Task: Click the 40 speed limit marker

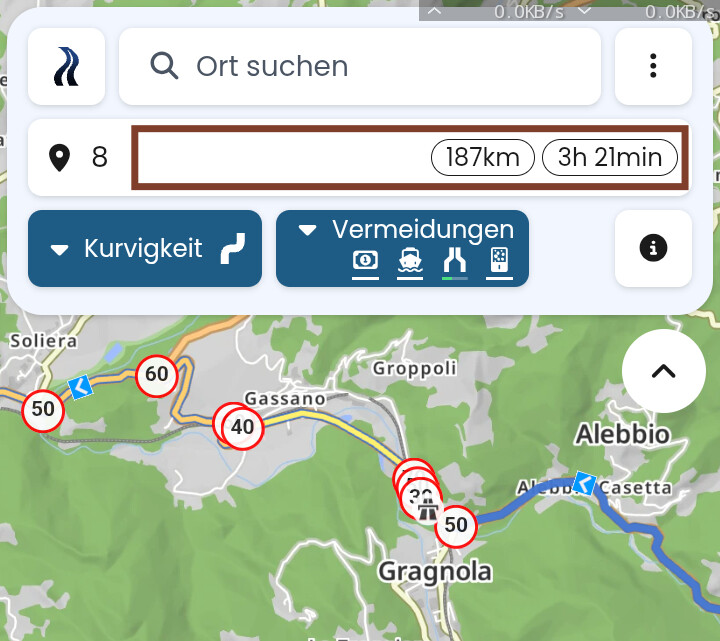Action: click(x=242, y=427)
